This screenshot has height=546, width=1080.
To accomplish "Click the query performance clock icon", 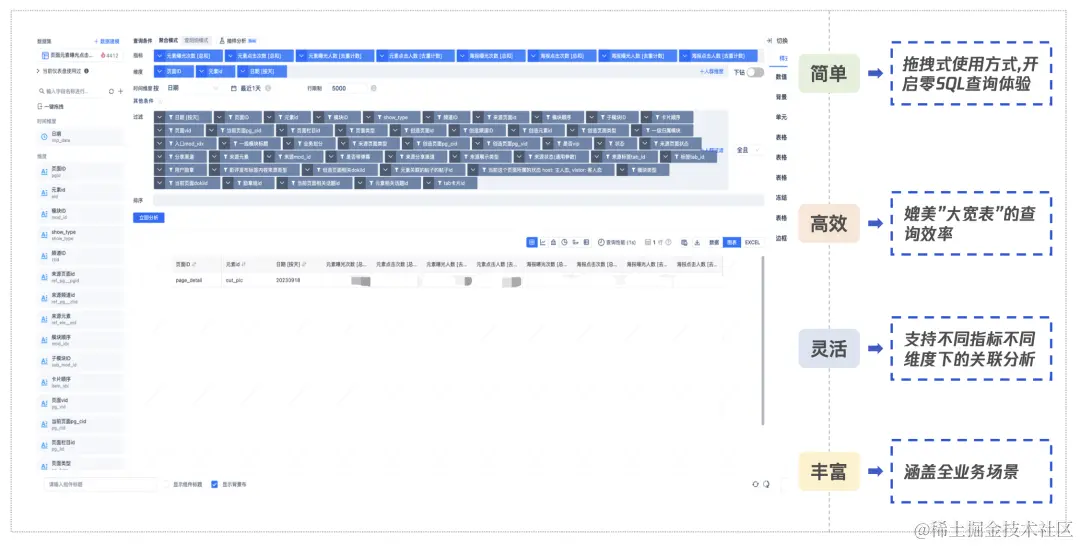I will click(x=601, y=242).
